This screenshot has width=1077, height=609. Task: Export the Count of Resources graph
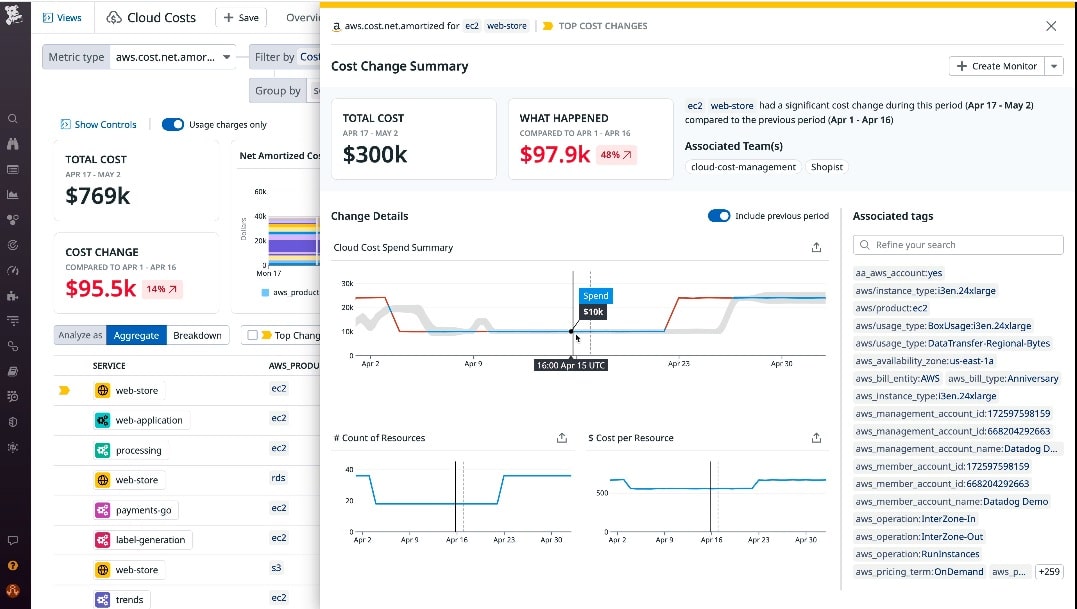tap(562, 437)
